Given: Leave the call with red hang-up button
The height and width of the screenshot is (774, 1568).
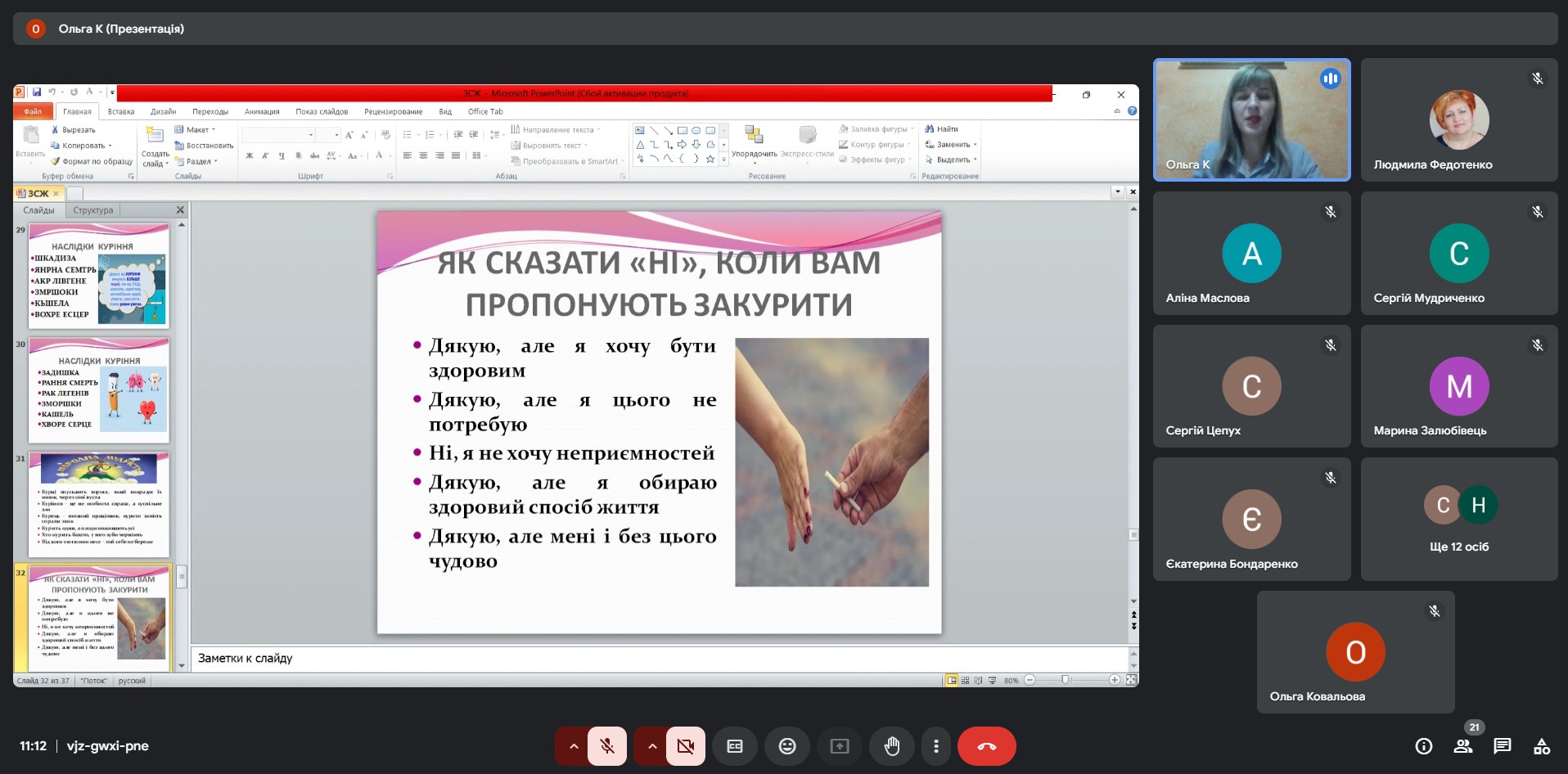Looking at the screenshot, I should point(986,746).
